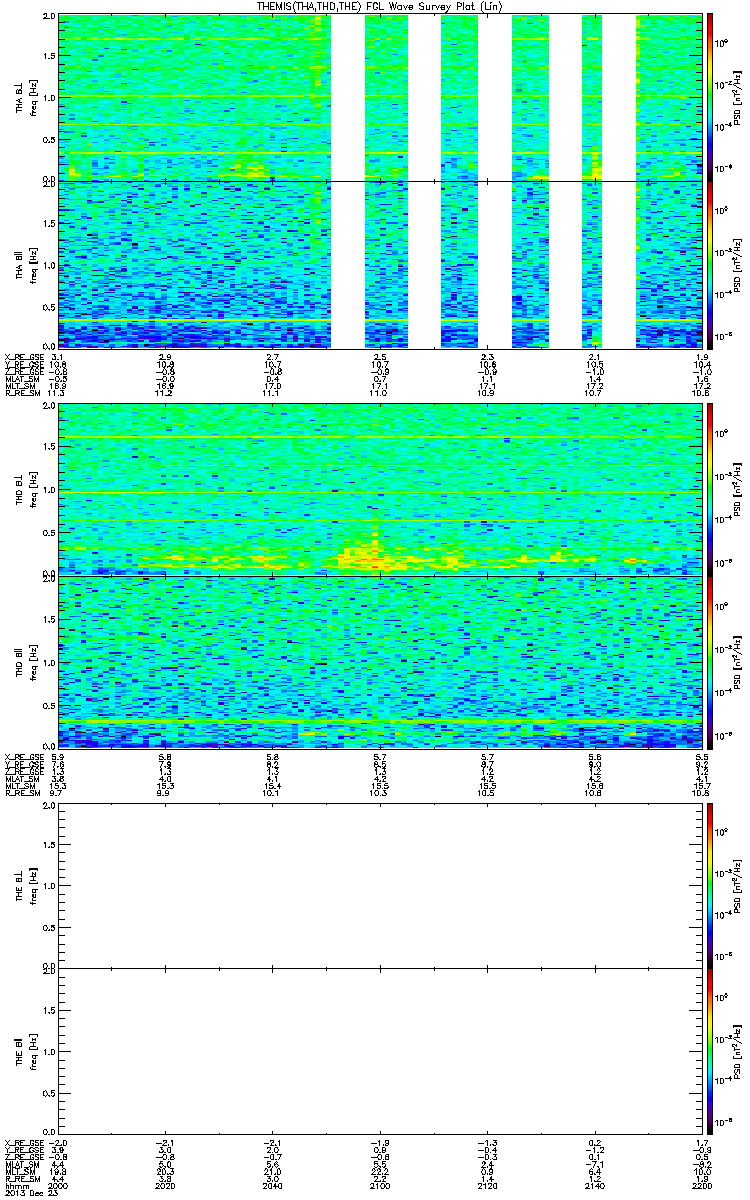Click the PSD units label beside THE BL color bar
This screenshot has width=750, height=1200.
tap(737, 885)
